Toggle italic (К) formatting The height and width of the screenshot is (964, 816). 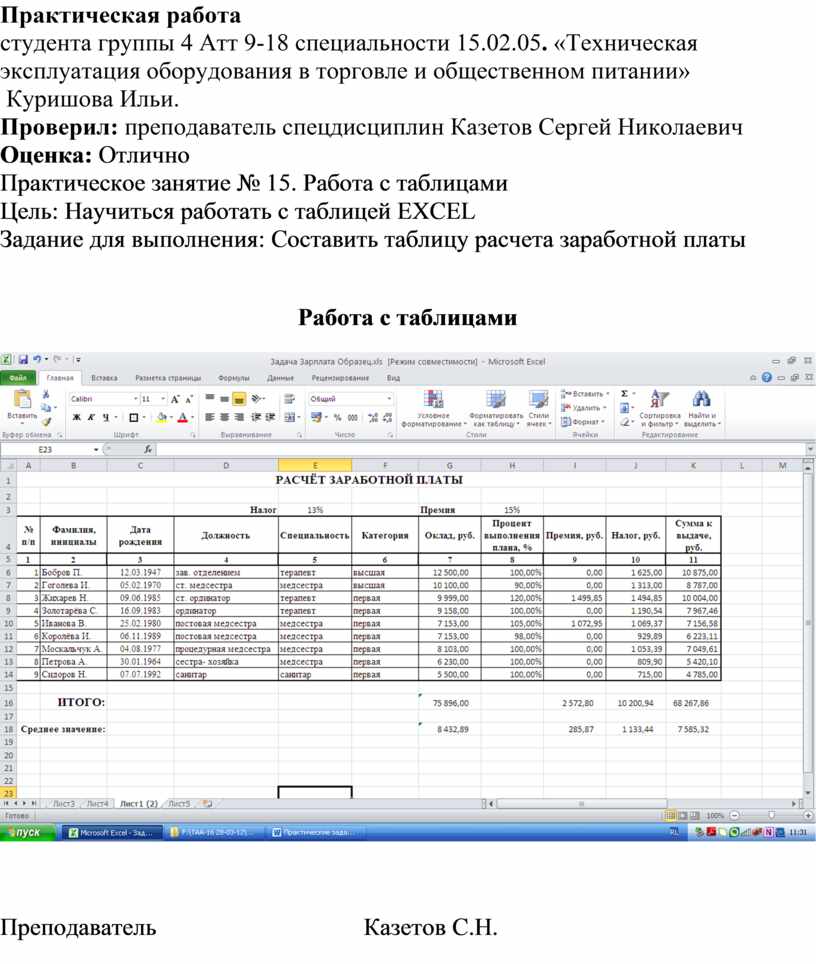(x=91, y=417)
